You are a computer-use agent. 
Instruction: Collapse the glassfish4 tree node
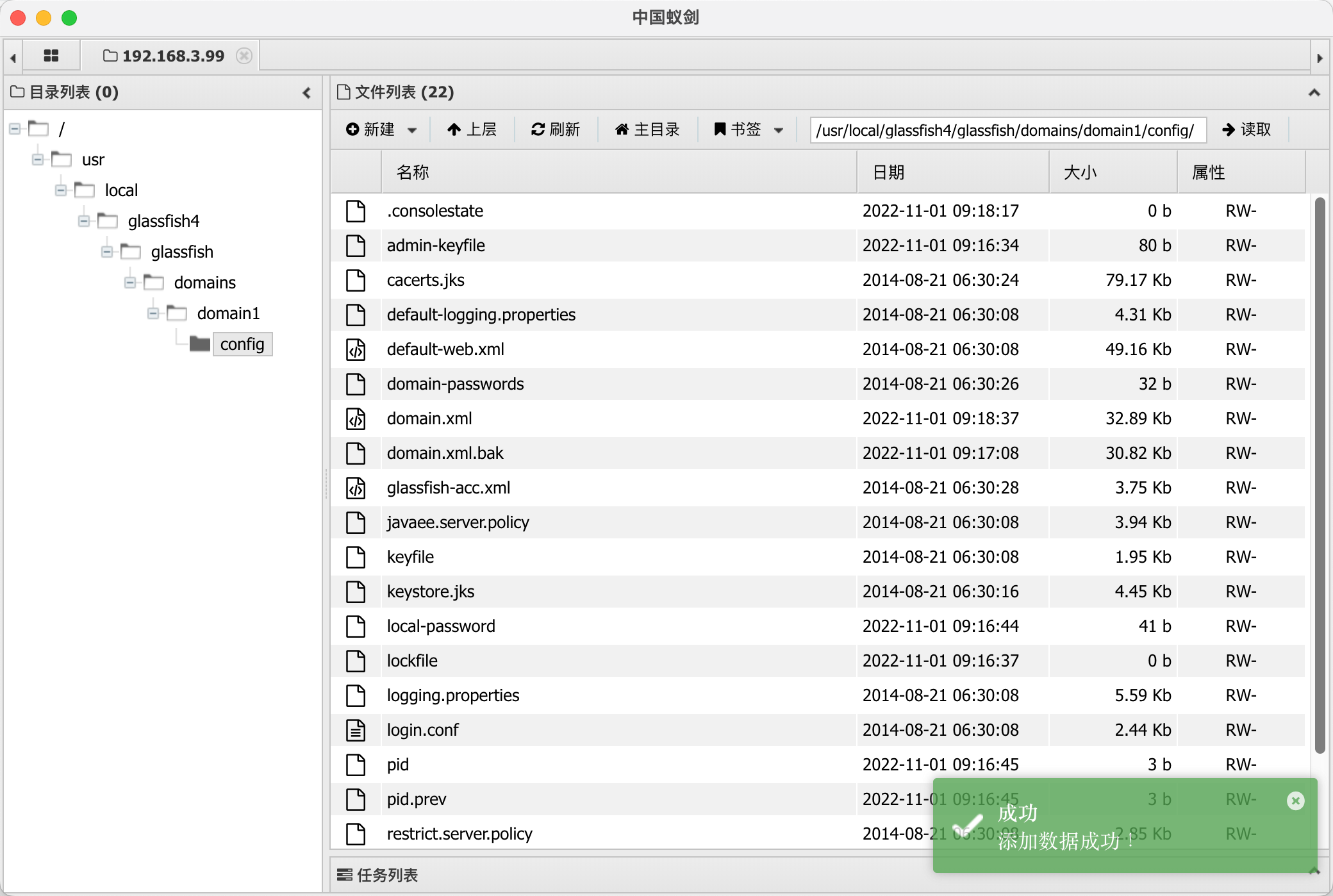point(84,221)
